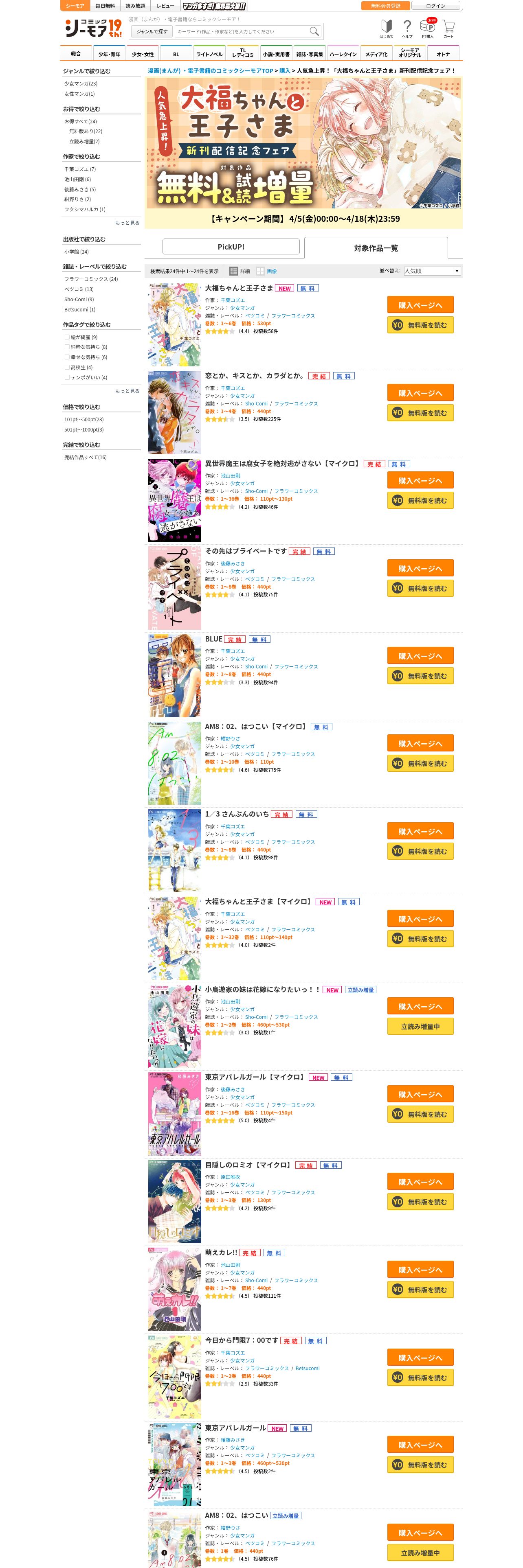Select the BL category tab
Viewport: 523px width, 1568px height.
point(176,54)
